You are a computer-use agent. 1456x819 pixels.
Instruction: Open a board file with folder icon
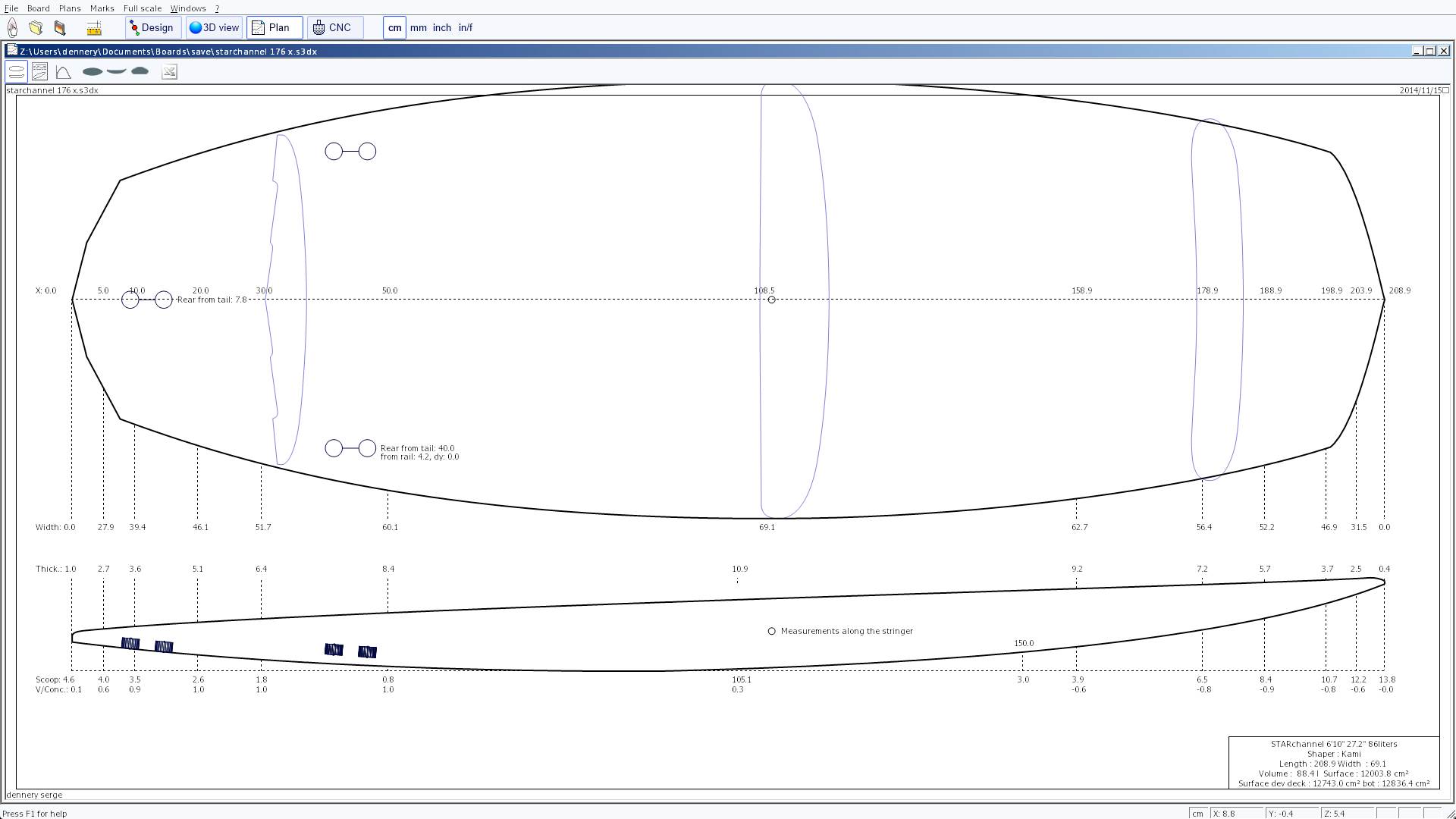(x=36, y=28)
